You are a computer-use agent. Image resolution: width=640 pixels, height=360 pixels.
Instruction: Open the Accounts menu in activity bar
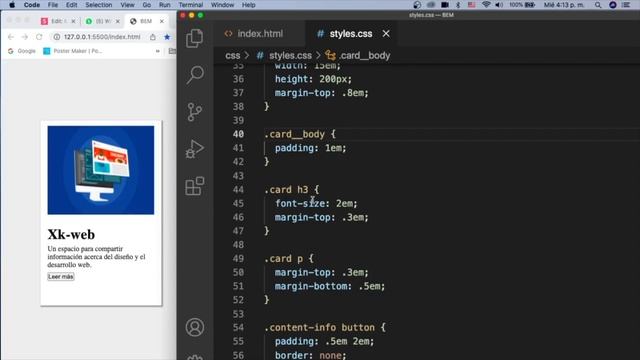click(195, 327)
